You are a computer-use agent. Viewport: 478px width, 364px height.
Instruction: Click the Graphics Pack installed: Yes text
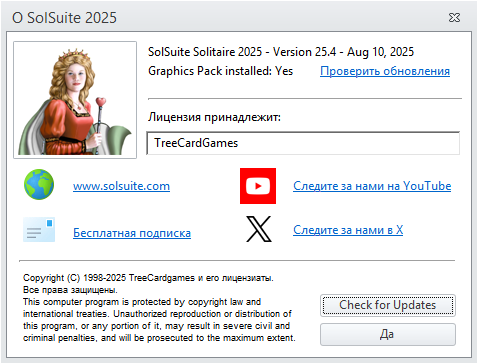coord(220,71)
